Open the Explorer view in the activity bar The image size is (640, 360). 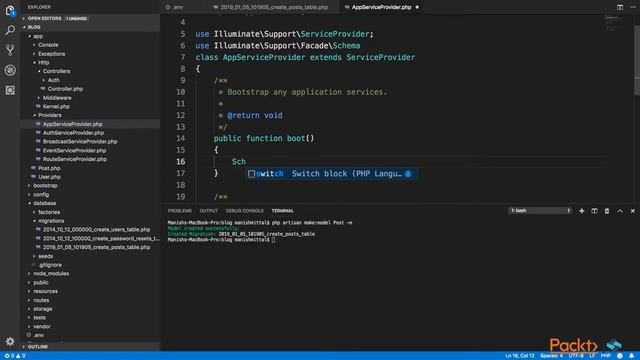coord(10,11)
